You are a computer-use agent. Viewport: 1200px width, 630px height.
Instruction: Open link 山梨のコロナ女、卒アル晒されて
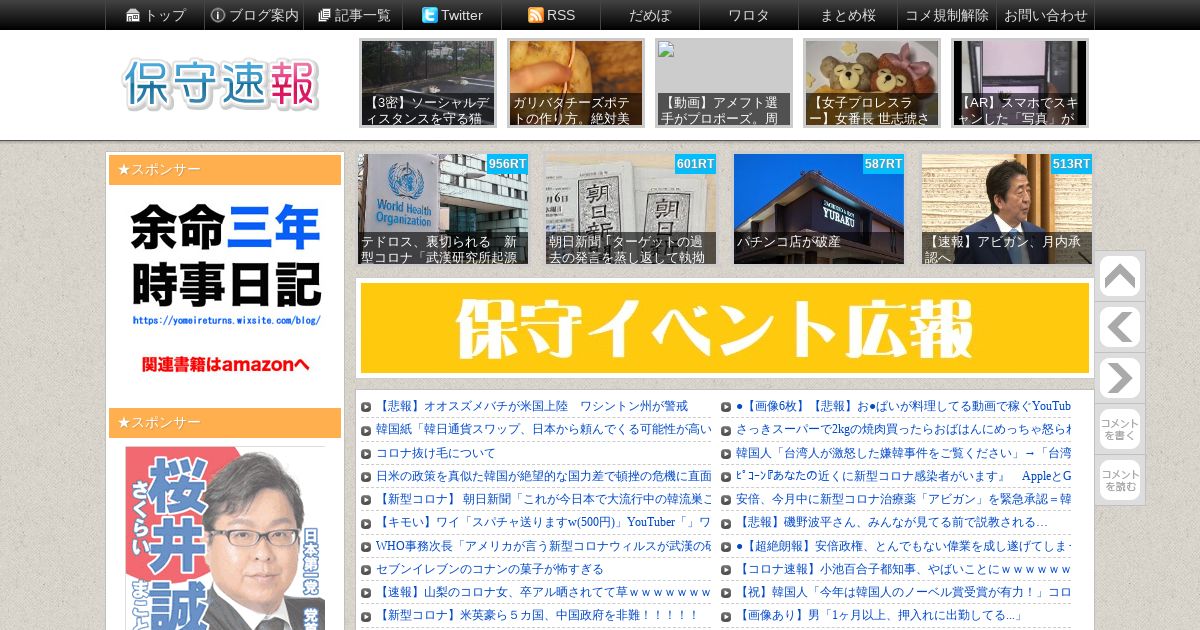click(x=543, y=592)
